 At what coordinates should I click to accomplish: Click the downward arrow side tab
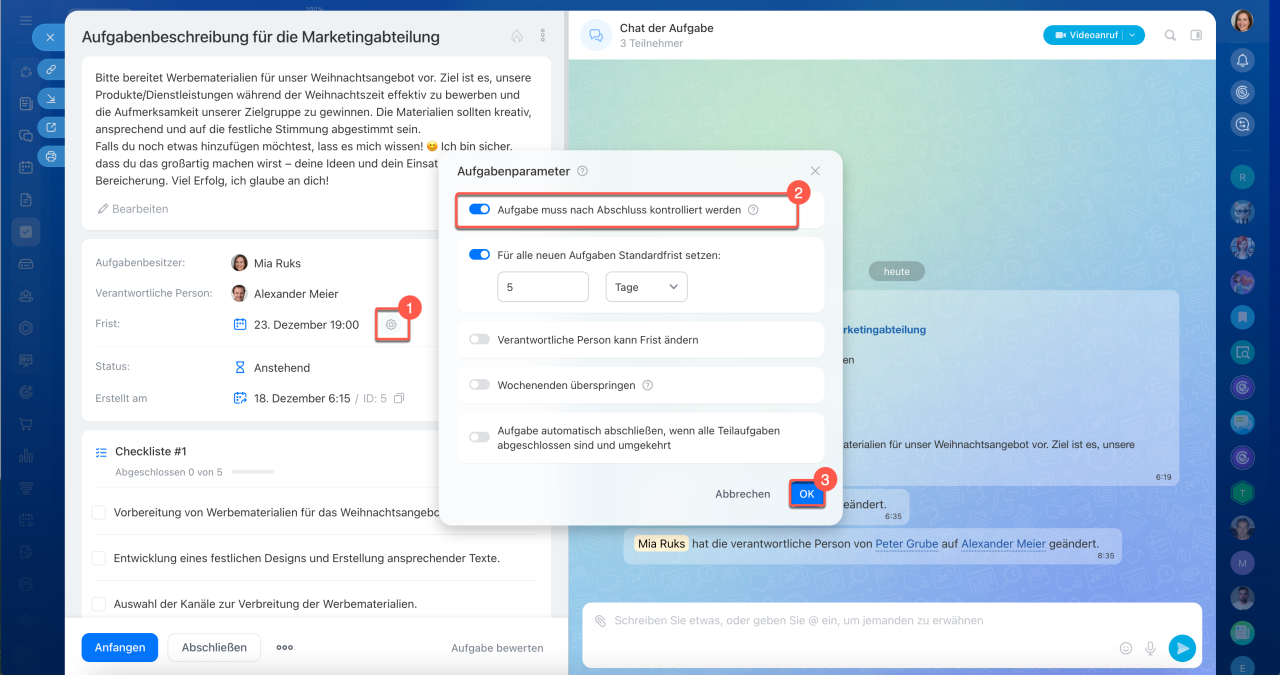click(x=51, y=98)
